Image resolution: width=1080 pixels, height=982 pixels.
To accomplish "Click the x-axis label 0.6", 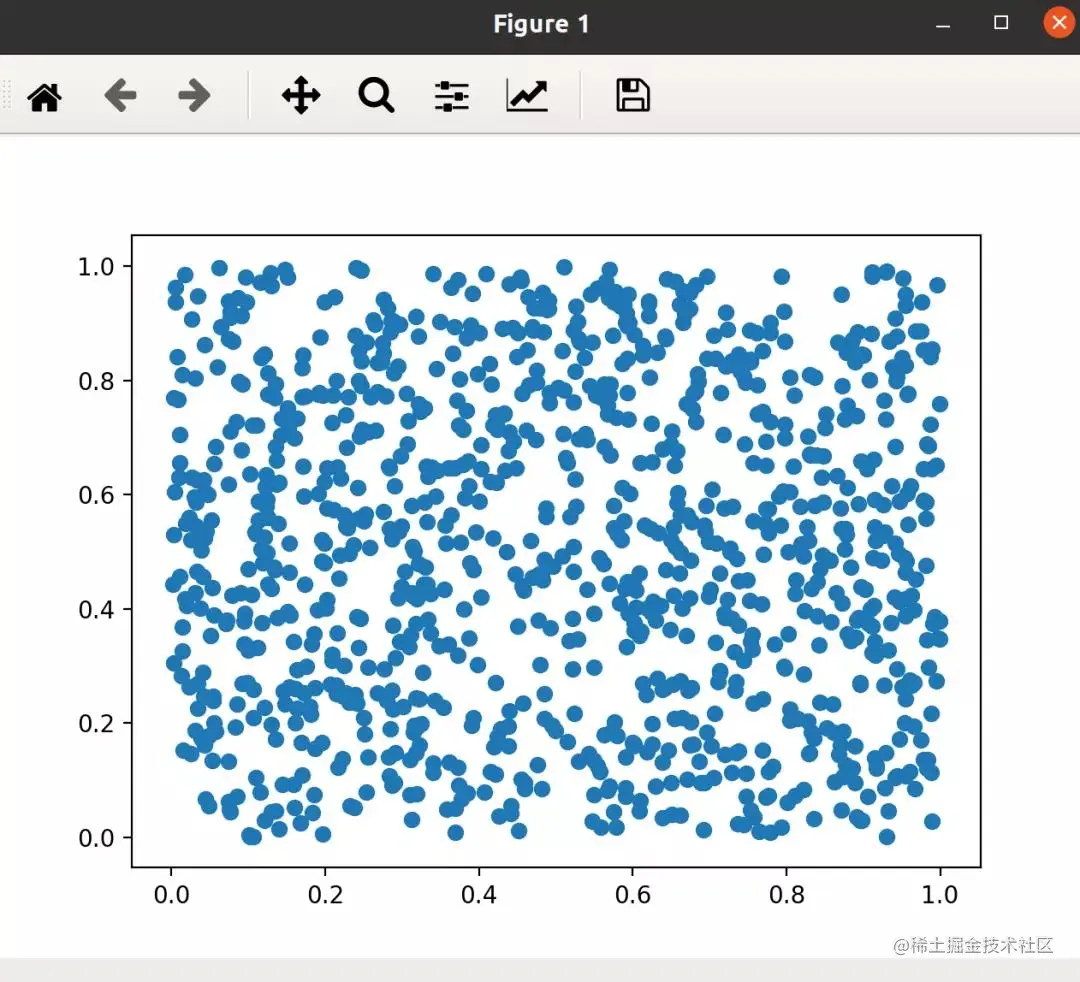I will (632, 895).
